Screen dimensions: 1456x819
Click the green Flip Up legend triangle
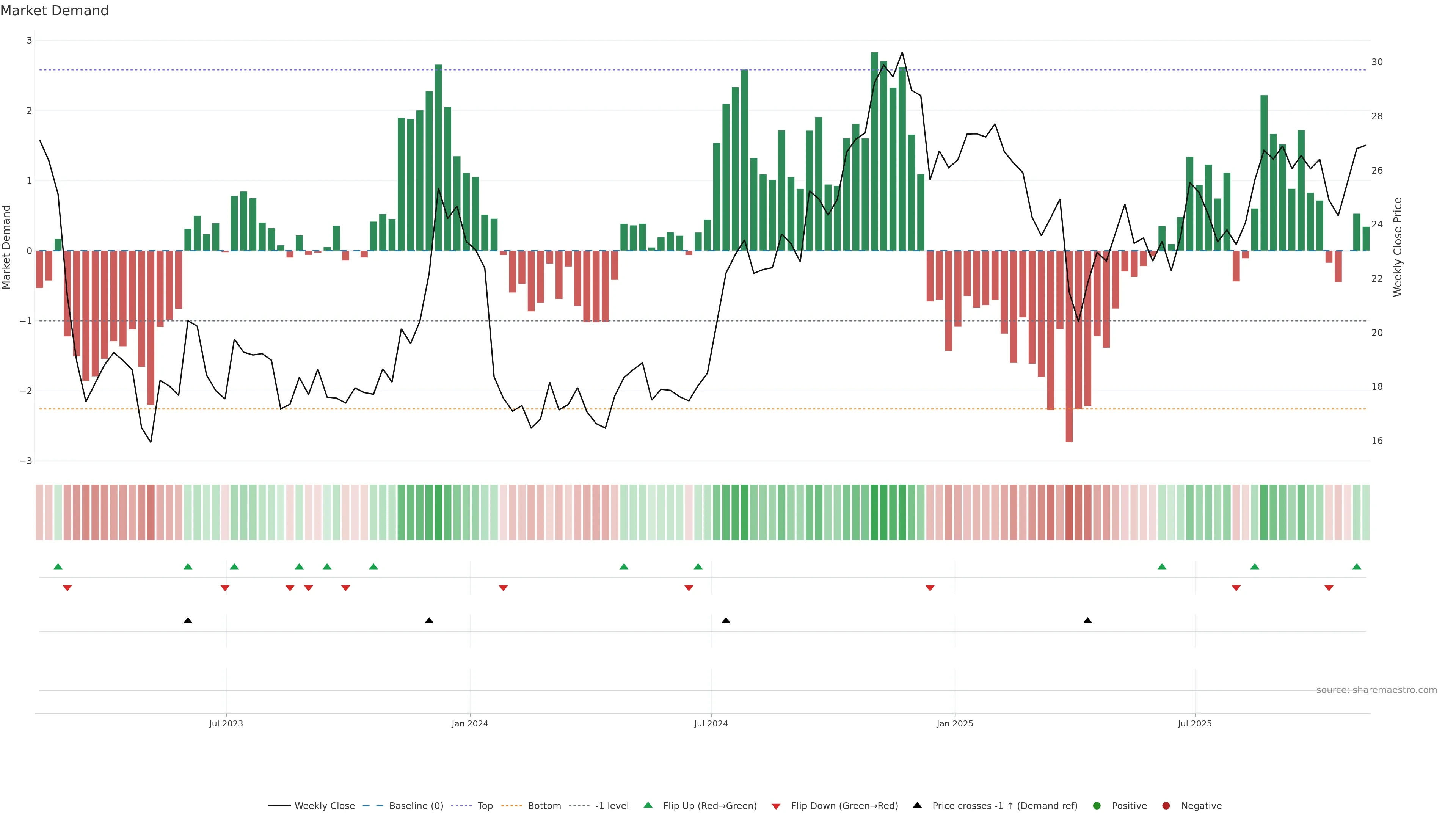(x=648, y=805)
